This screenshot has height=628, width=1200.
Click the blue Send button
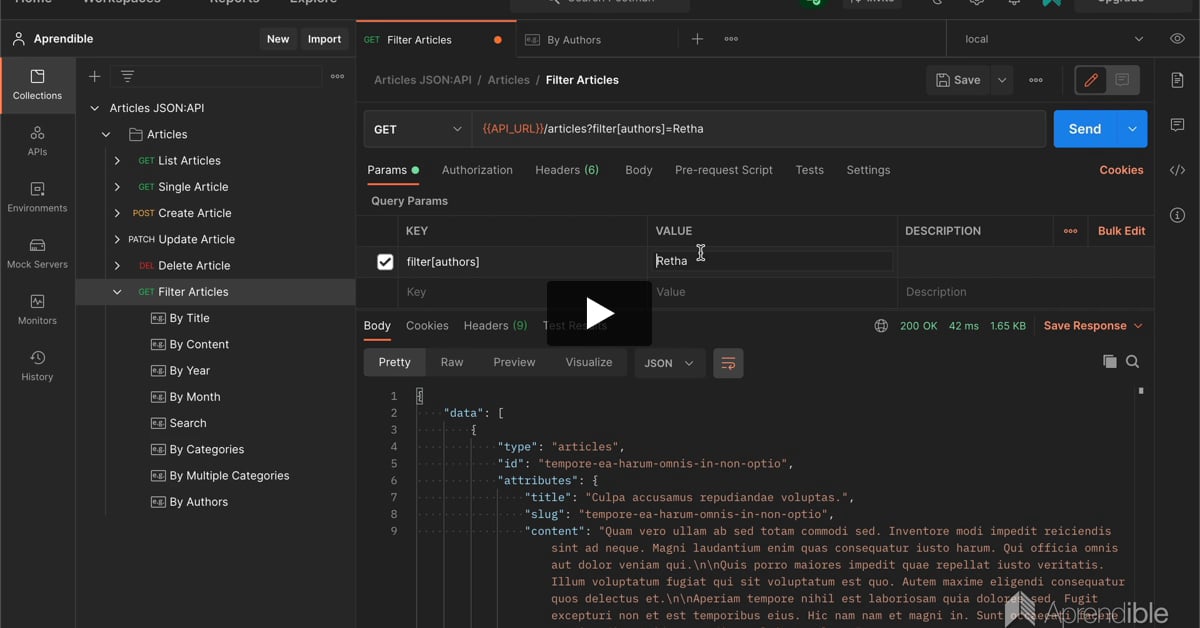point(1084,129)
